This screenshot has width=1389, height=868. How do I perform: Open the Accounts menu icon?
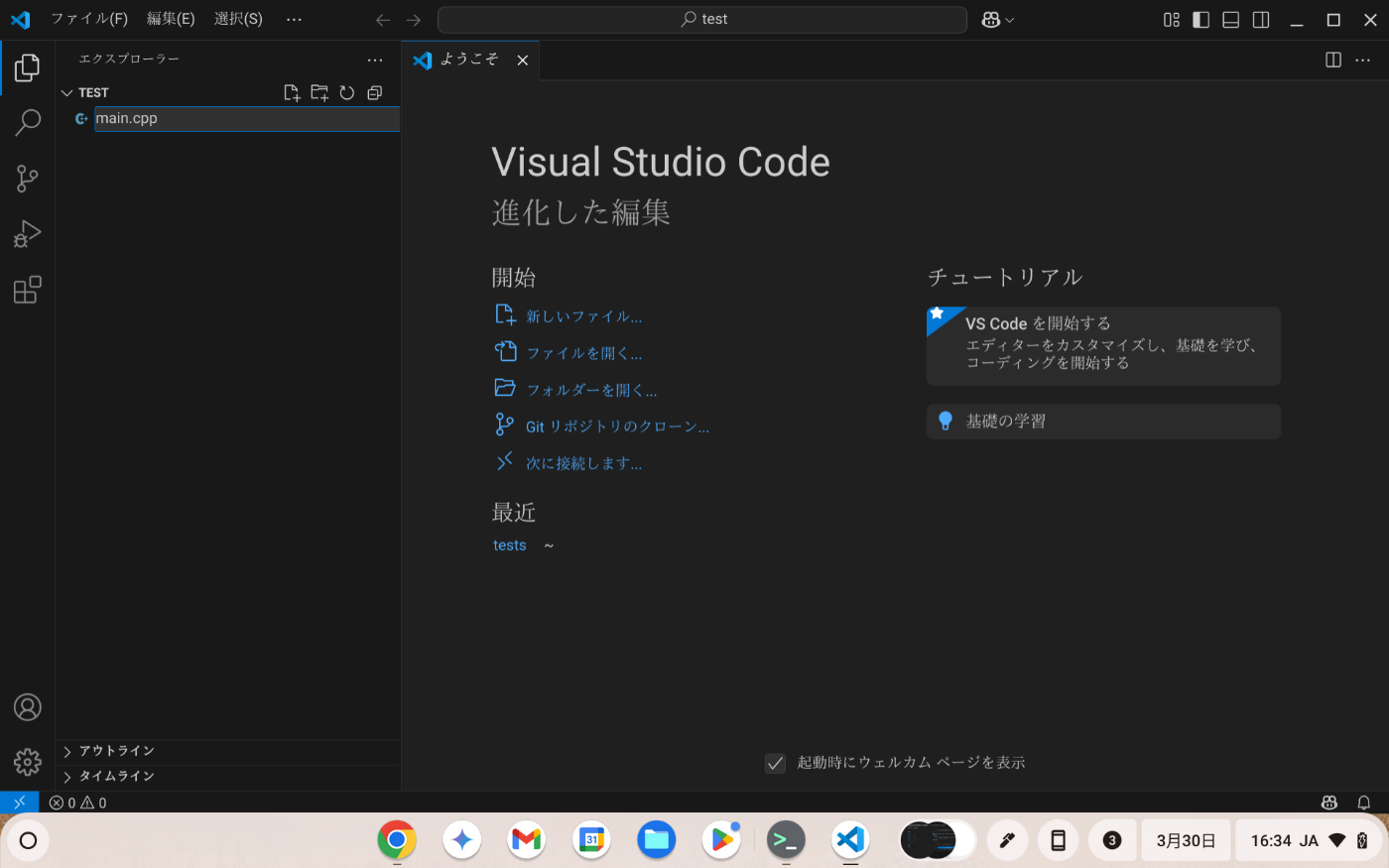(x=27, y=707)
